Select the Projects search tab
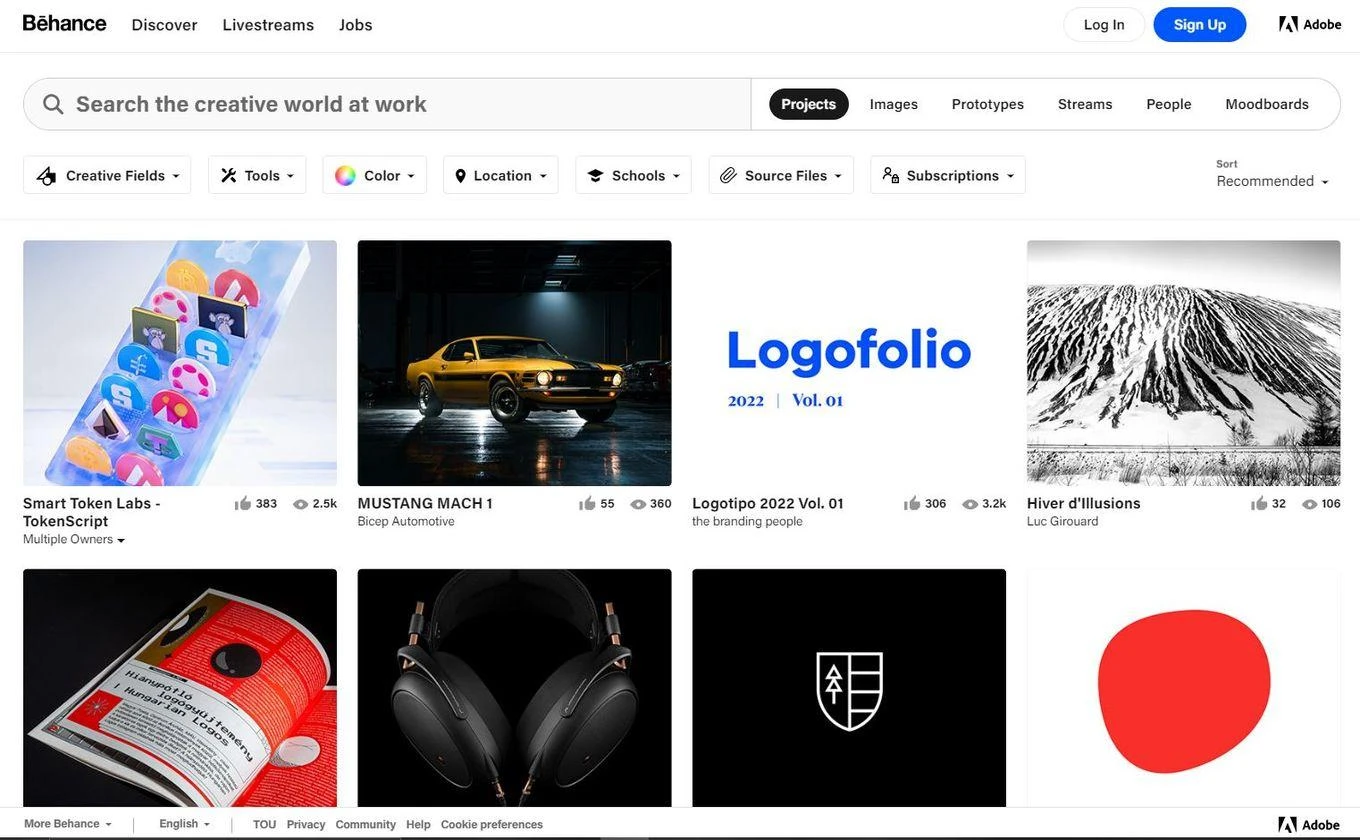 tap(809, 104)
